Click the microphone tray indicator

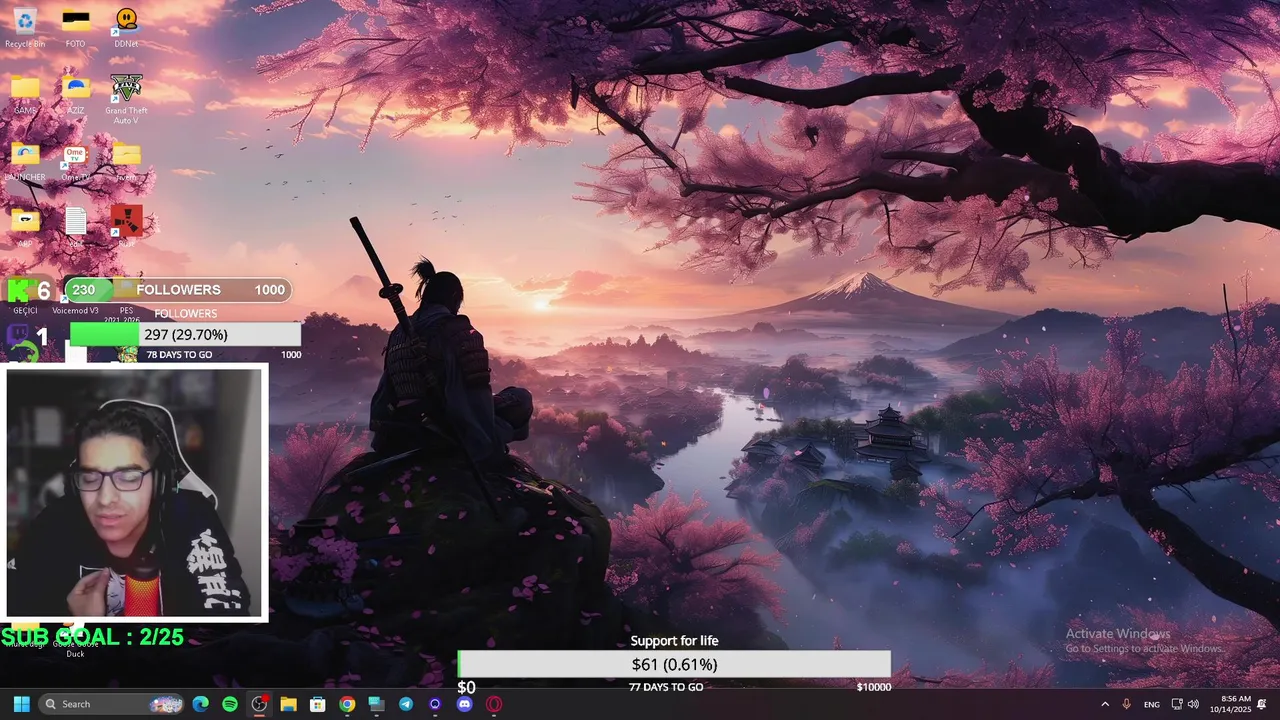point(1127,704)
